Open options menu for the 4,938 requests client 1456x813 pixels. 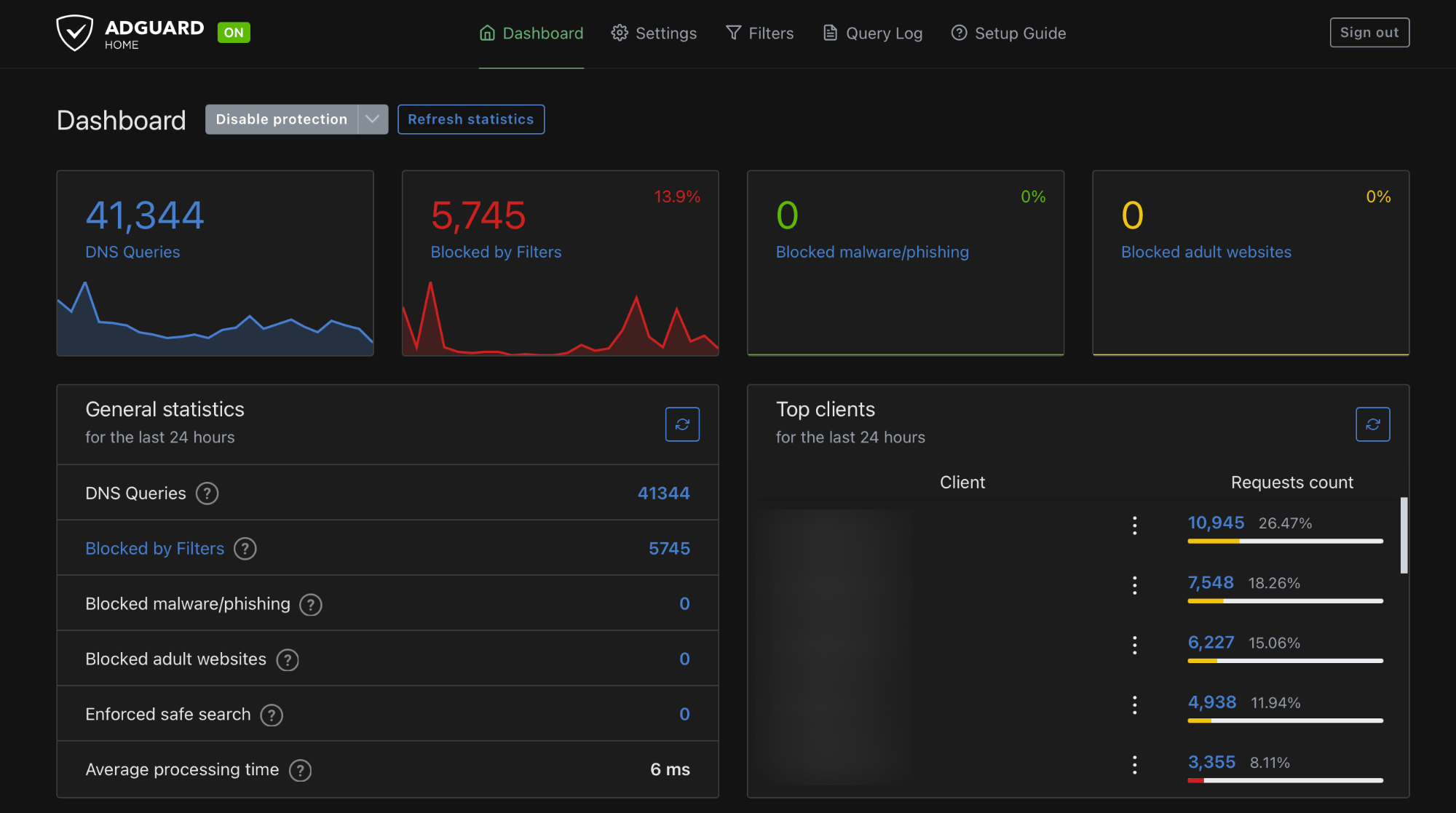click(1134, 705)
